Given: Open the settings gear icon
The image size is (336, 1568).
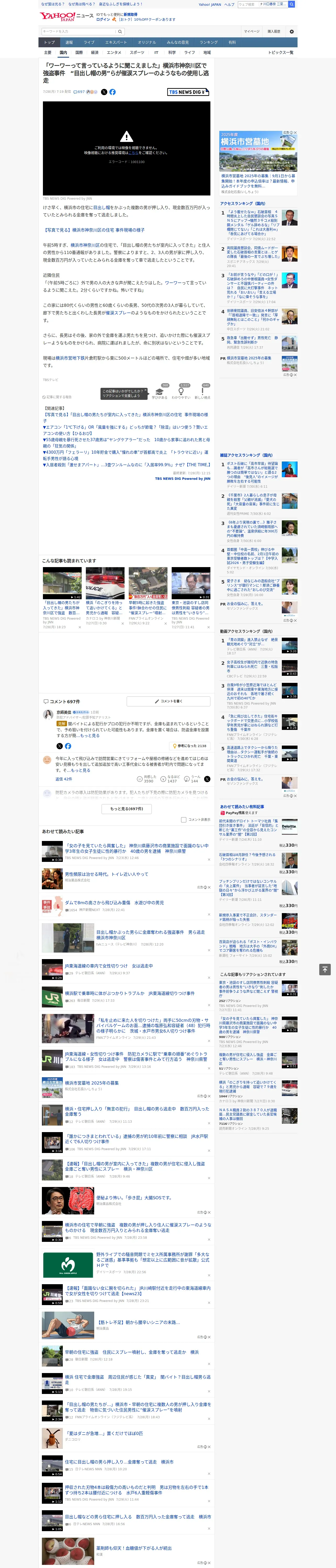Looking at the screenshot, I should pos(292,32).
